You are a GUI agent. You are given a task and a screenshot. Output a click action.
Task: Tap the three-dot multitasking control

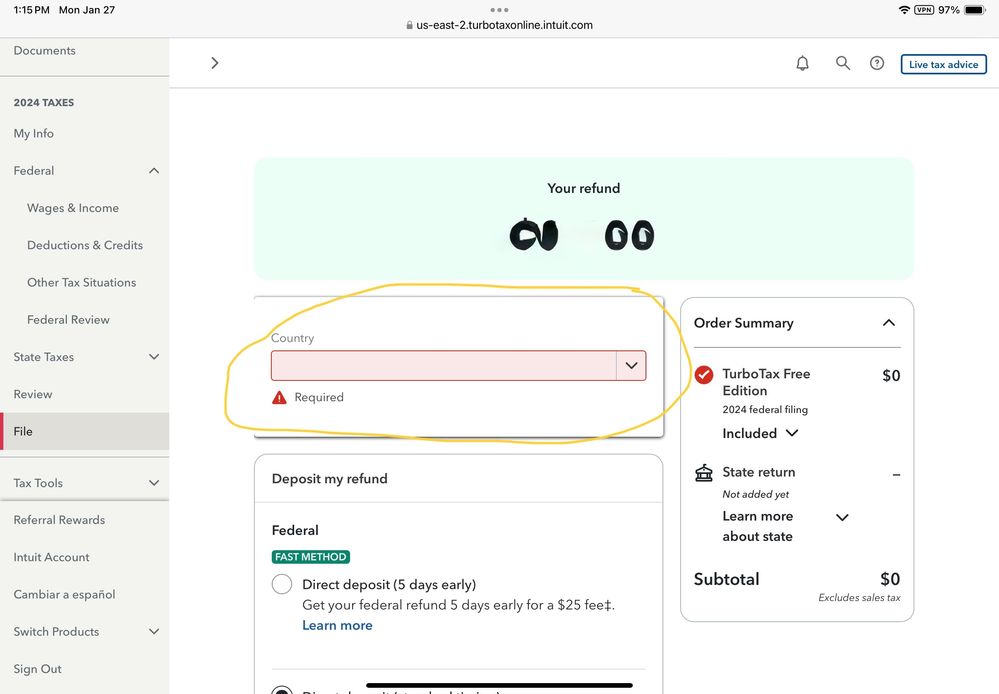click(x=500, y=10)
